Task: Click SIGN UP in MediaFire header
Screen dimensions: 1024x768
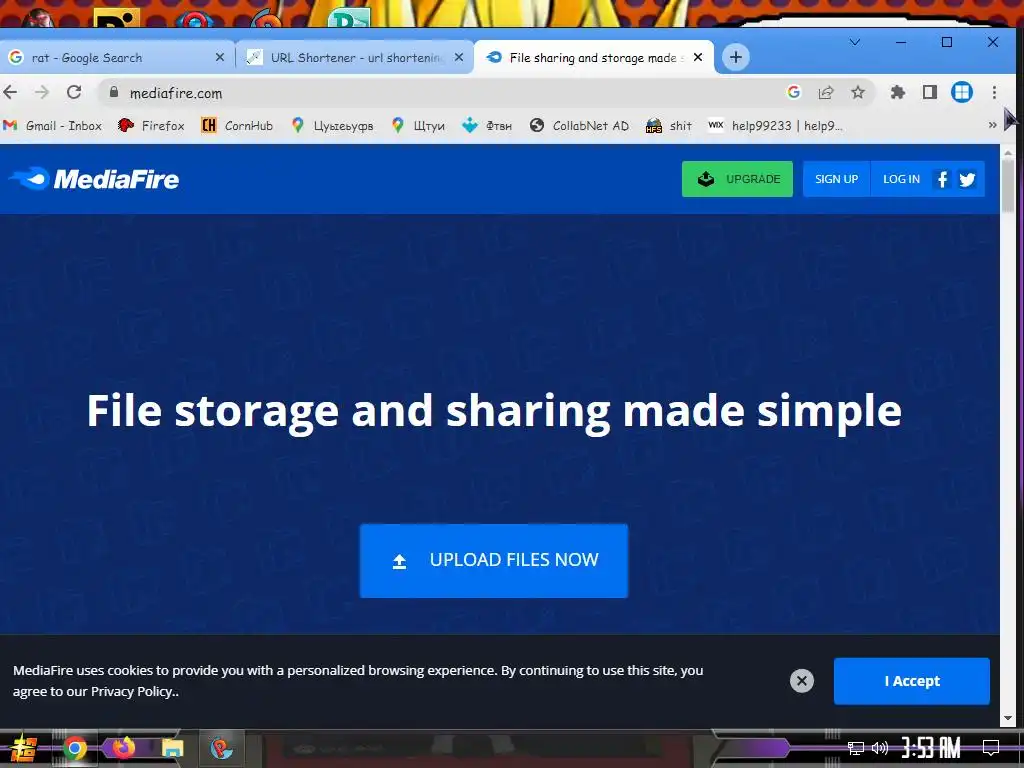Action: coord(837,179)
